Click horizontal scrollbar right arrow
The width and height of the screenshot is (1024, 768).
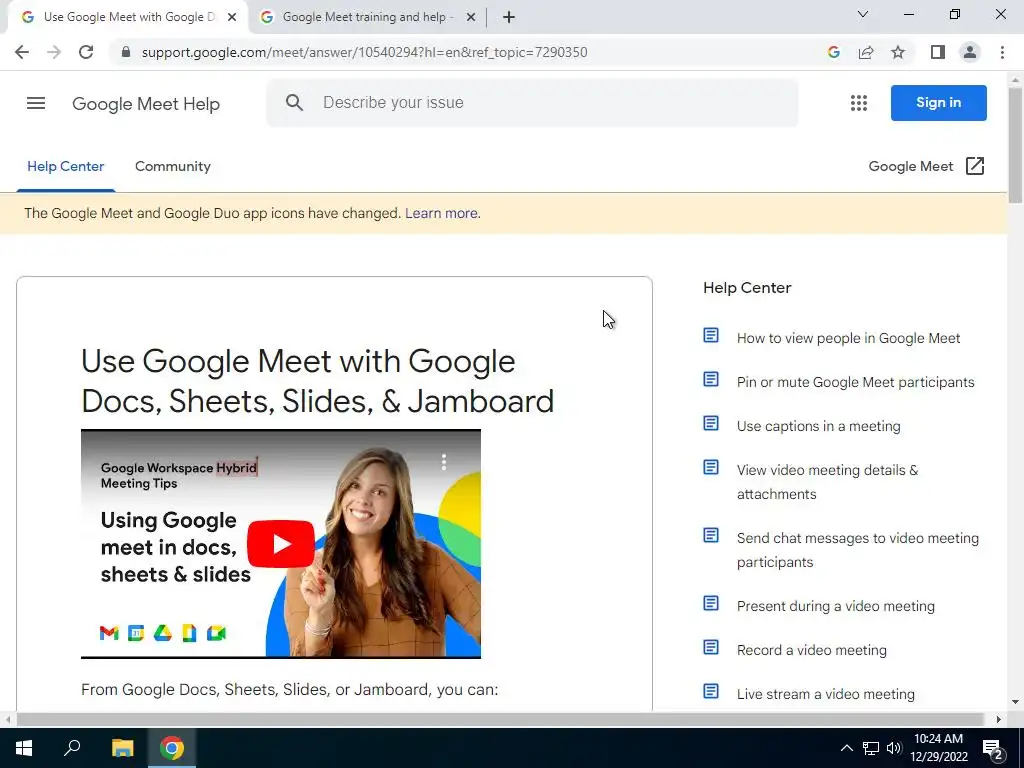(x=998, y=719)
